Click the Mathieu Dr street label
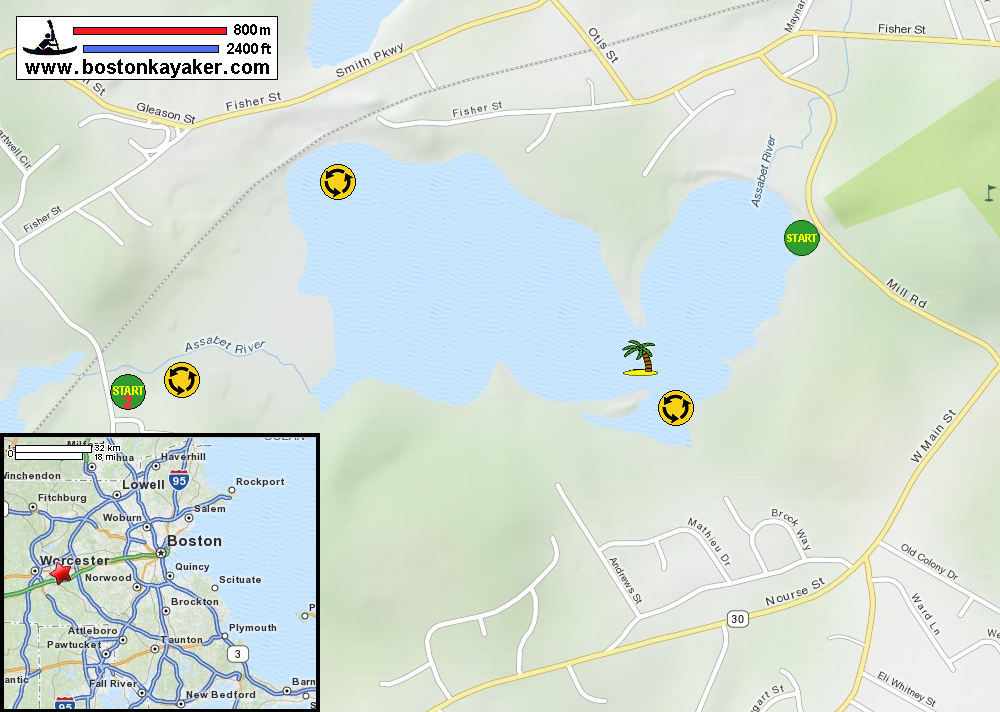1000x712 pixels. pos(709,542)
